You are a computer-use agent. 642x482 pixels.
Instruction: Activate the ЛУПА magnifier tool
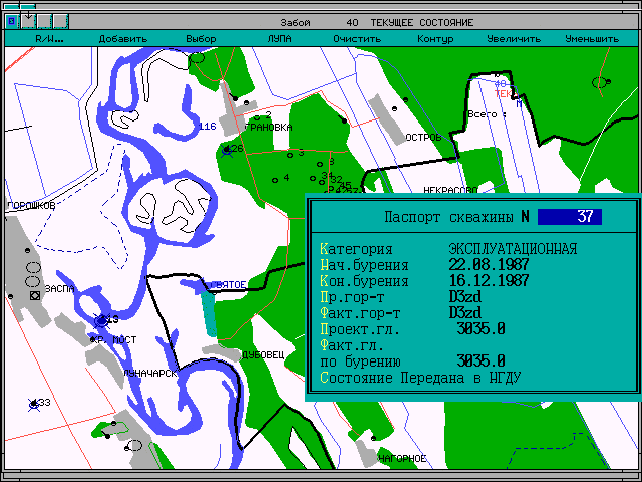(279, 39)
